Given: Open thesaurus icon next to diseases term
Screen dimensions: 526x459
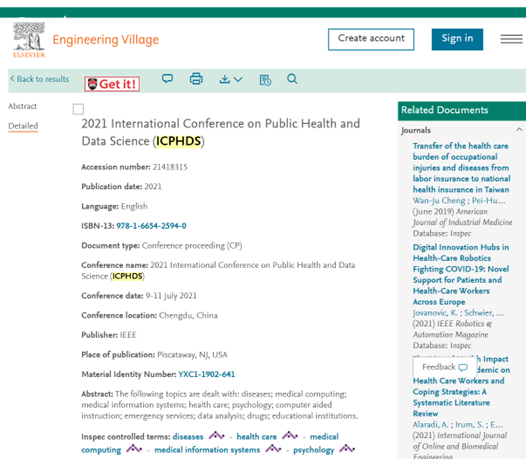Looking at the screenshot, I should pyautogui.click(x=216, y=436).
